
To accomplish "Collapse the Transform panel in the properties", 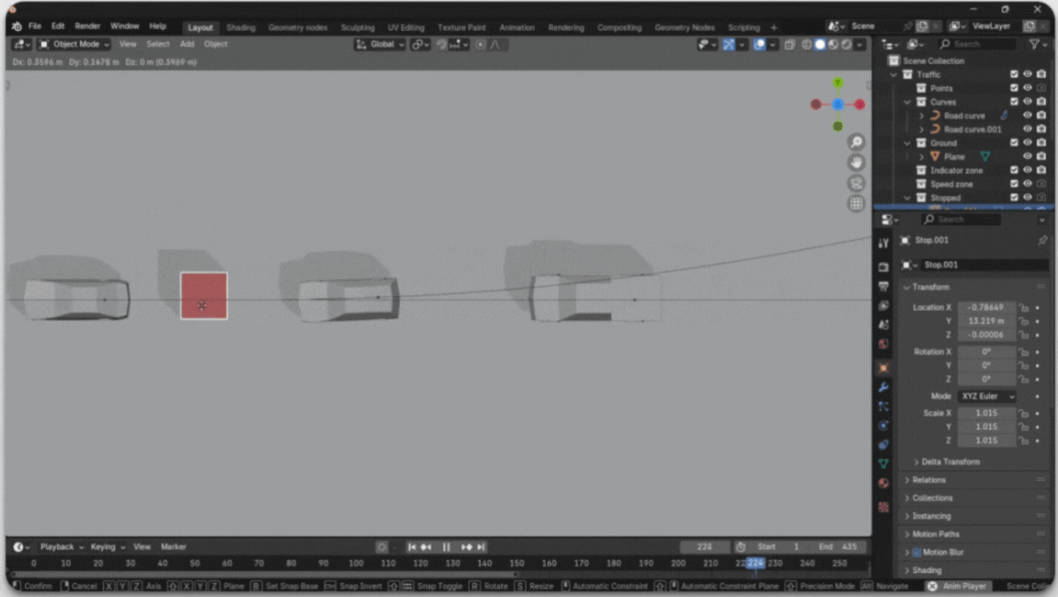I will pyautogui.click(x=930, y=287).
